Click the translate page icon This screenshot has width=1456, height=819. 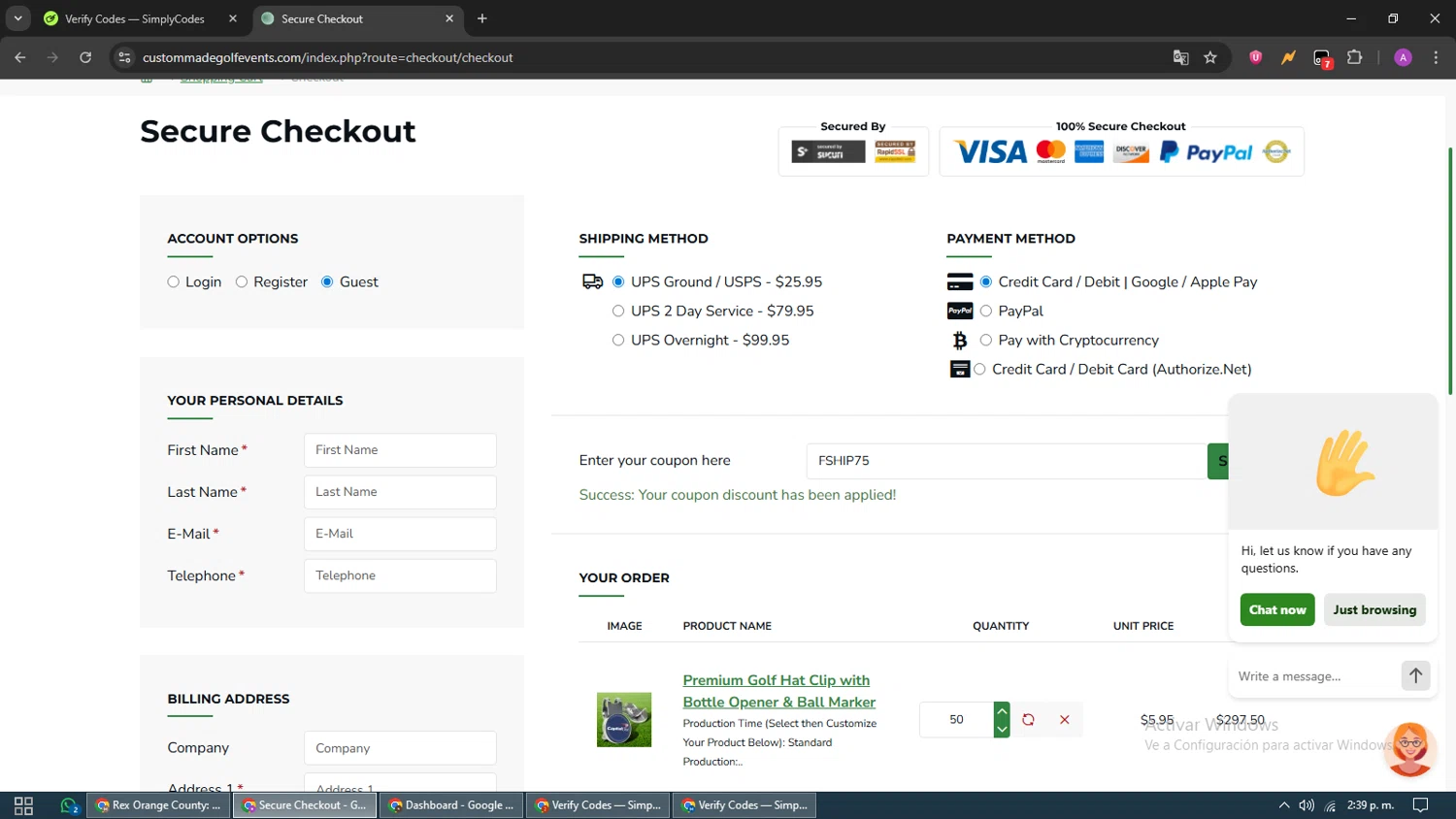point(1180,57)
